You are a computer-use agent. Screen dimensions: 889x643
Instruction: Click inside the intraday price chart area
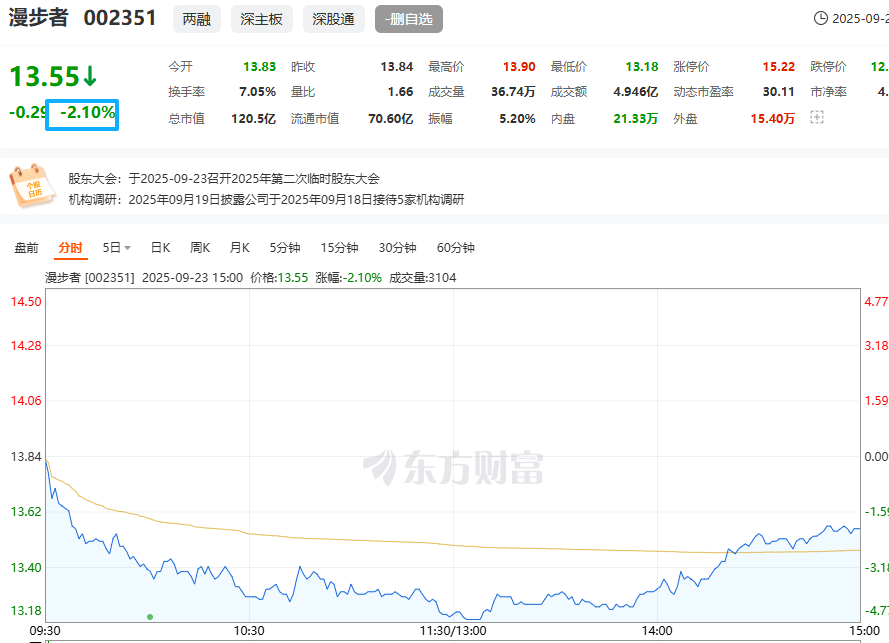[x=453, y=455]
